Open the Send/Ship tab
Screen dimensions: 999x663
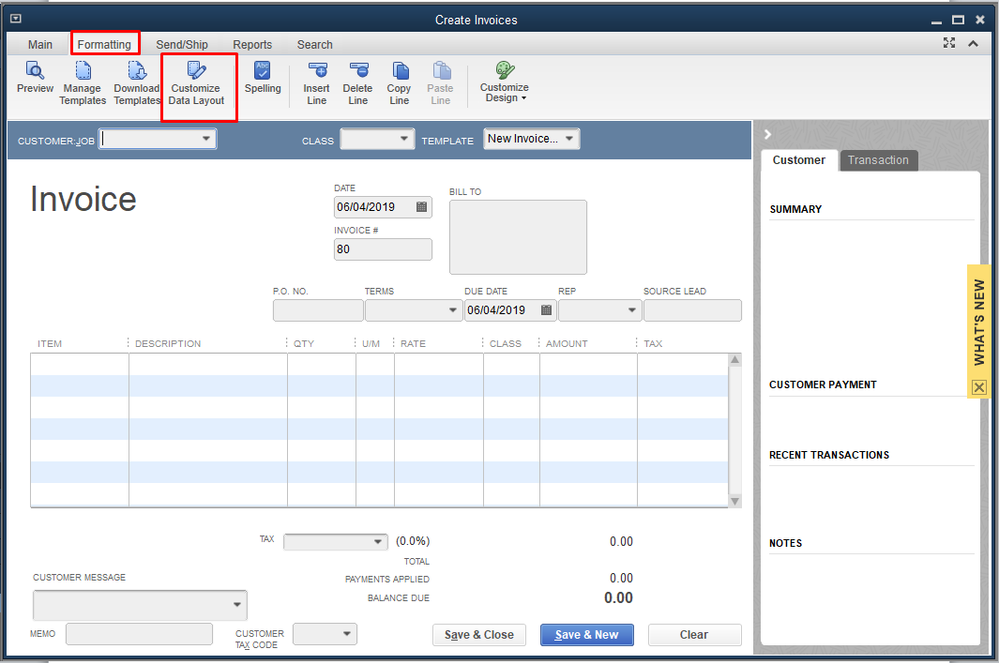point(182,45)
